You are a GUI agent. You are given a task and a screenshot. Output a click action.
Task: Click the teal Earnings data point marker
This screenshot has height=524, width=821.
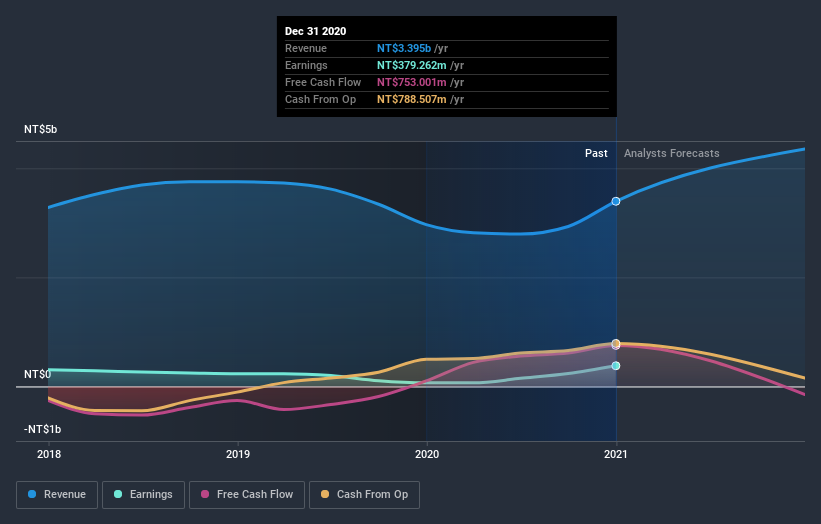coord(616,366)
